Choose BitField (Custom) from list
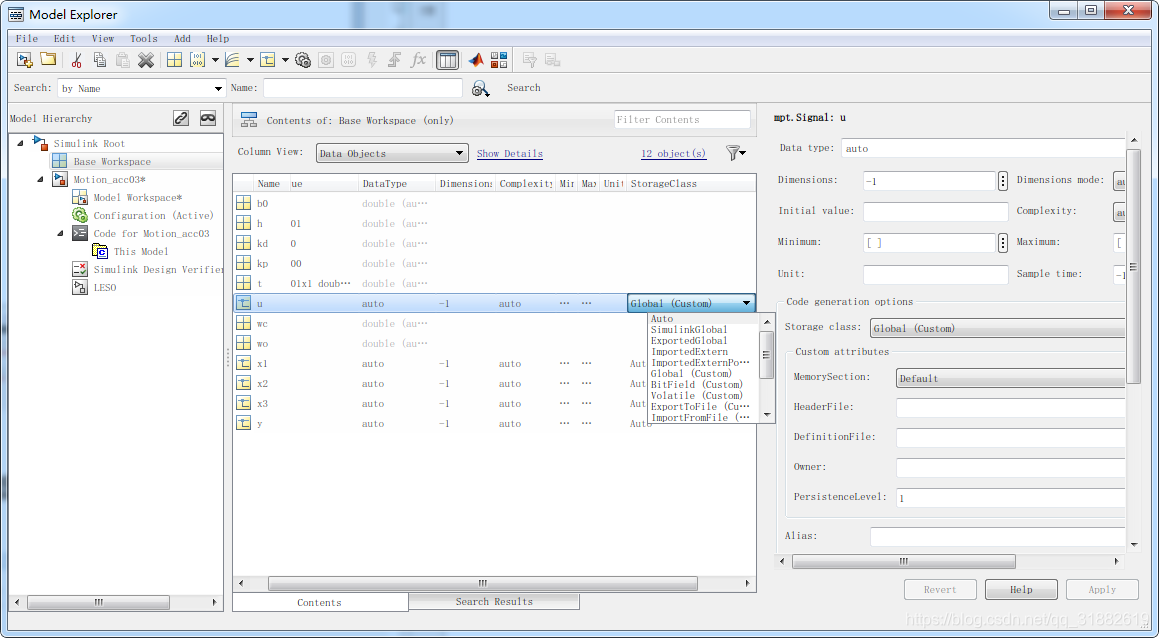The width and height of the screenshot is (1159, 638). 696,384
